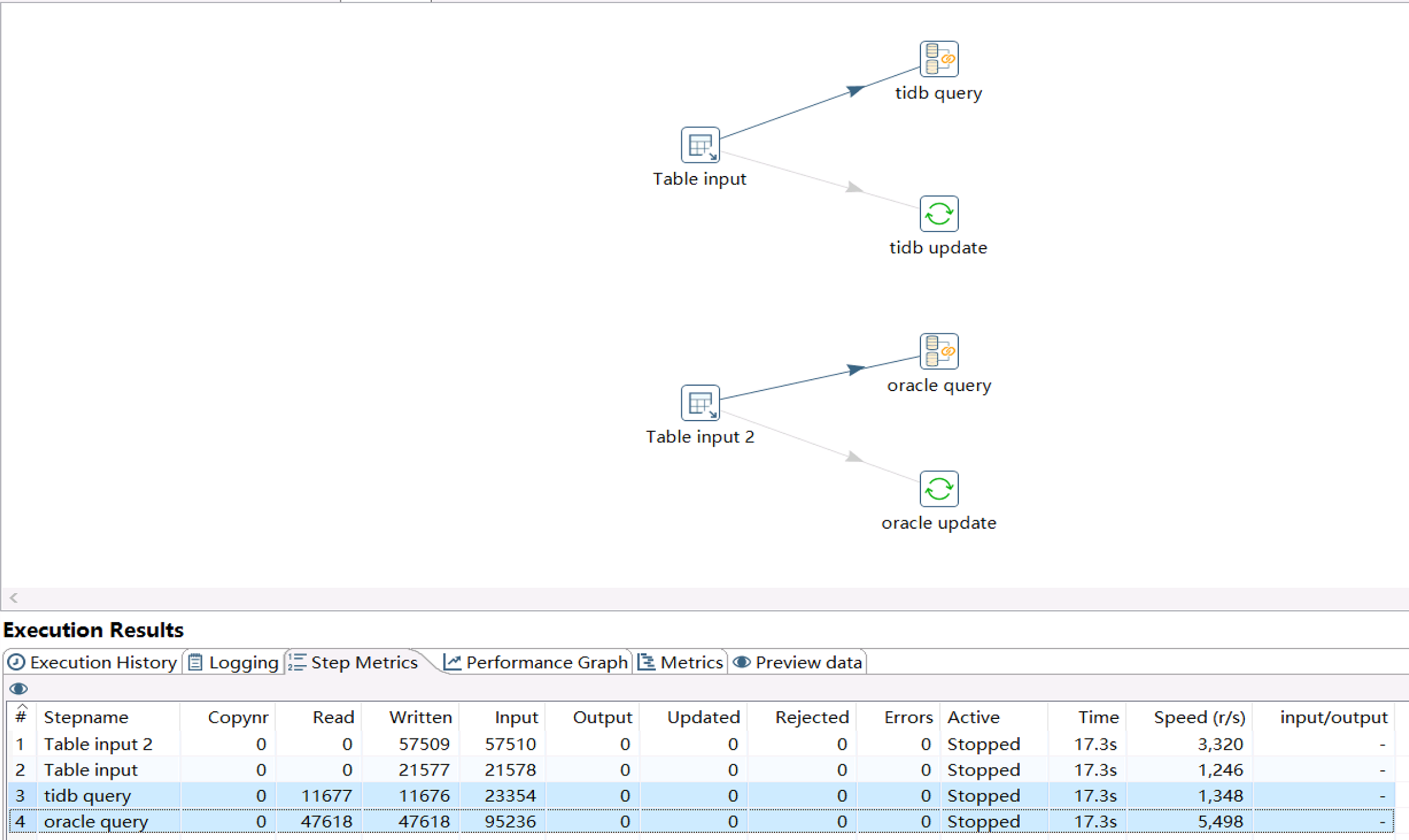
Task: Open the Logging tab
Action: [234, 663]
